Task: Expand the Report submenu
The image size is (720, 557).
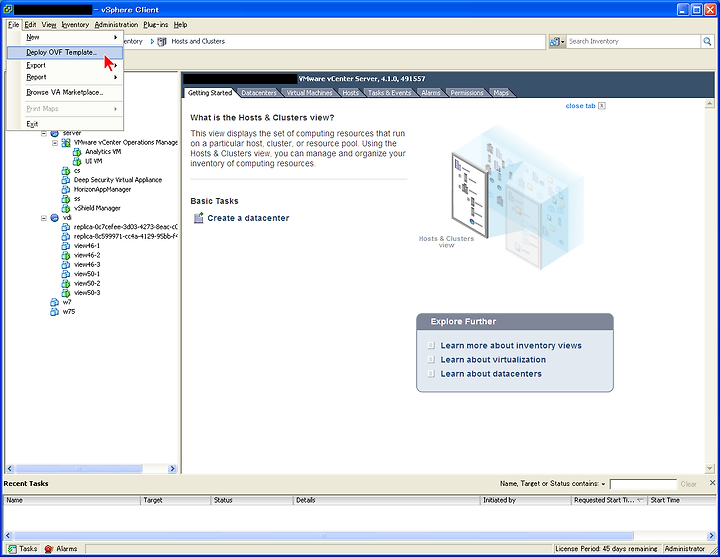Action: [x=73, y=77]
